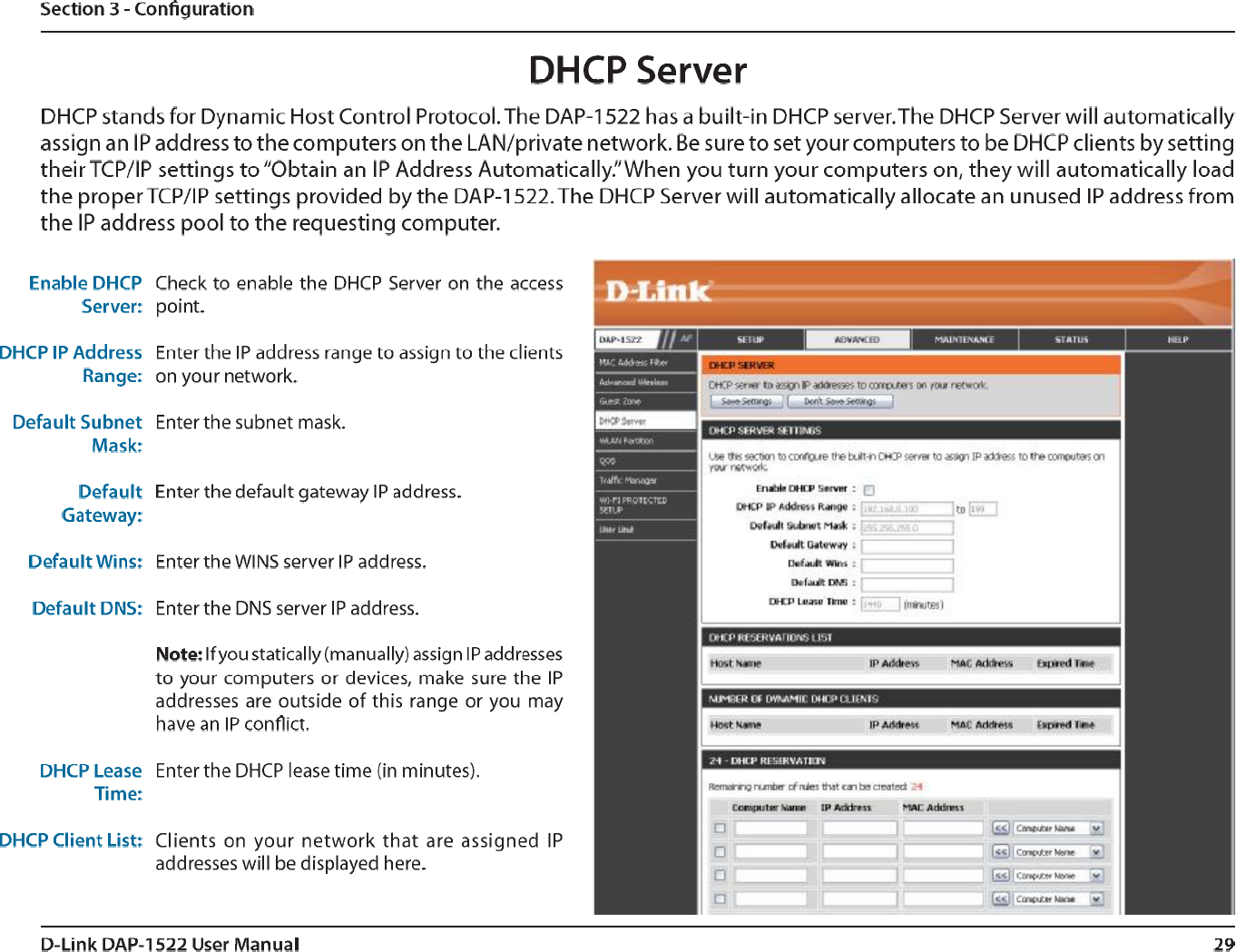This screenshot has height=952, width=1236.
Task: Click the 'Default Wins:' label in the manual
Action: 85,562
